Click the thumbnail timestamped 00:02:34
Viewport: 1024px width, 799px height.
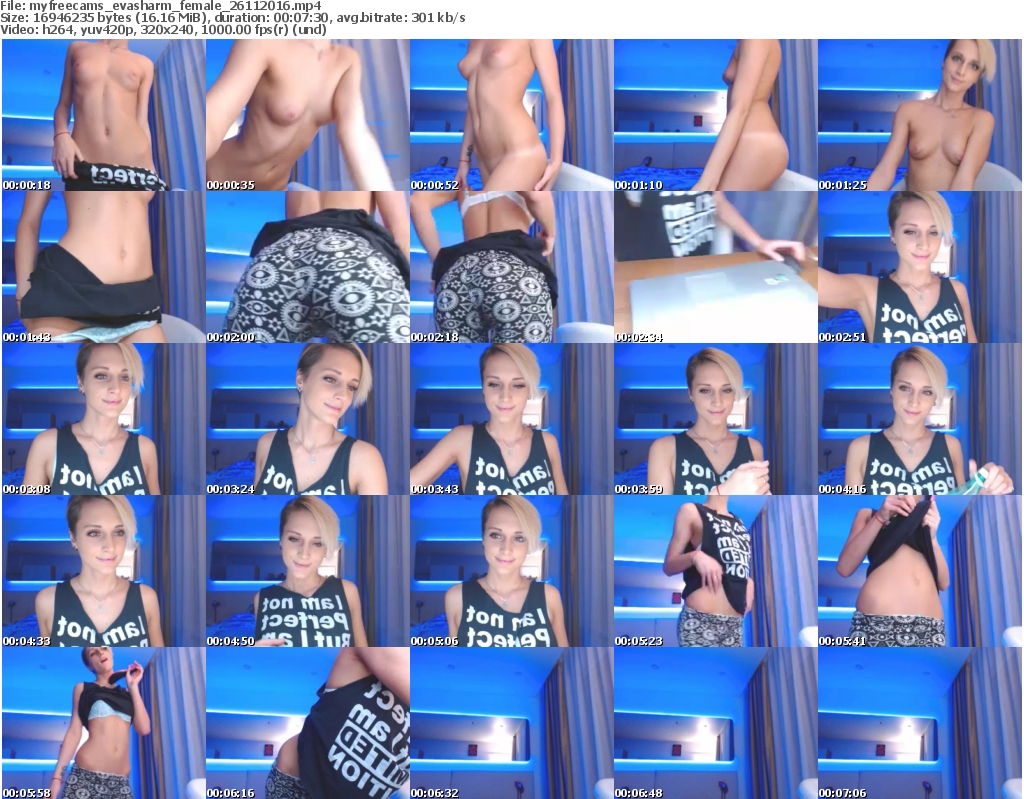tap(715, 267)
